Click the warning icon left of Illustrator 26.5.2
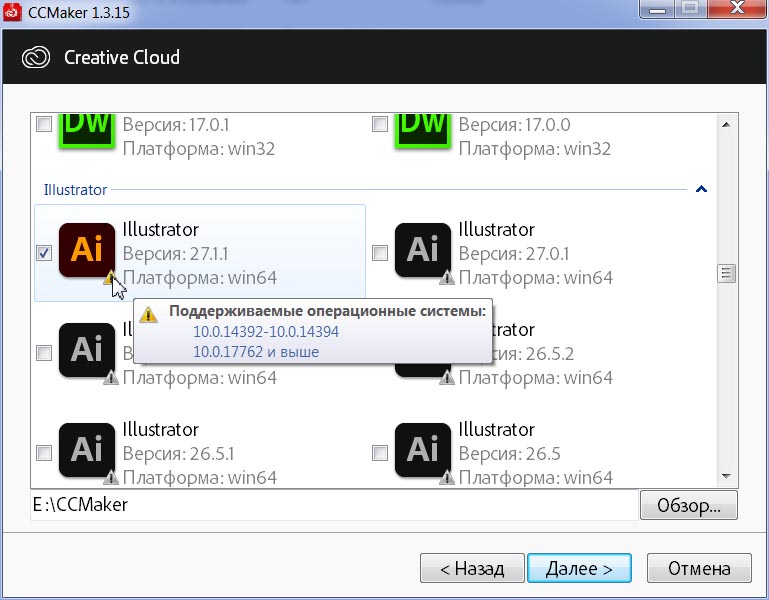 pyautogui.click(x=111, y=378)
